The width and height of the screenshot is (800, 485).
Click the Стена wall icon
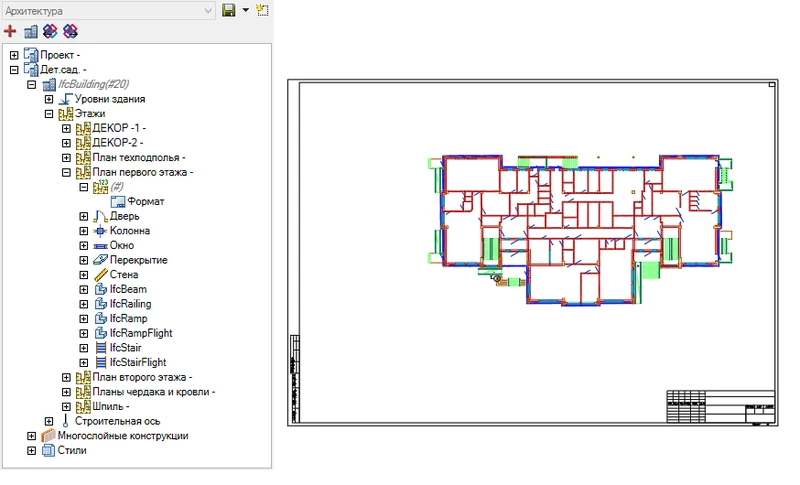pos(99,274)
